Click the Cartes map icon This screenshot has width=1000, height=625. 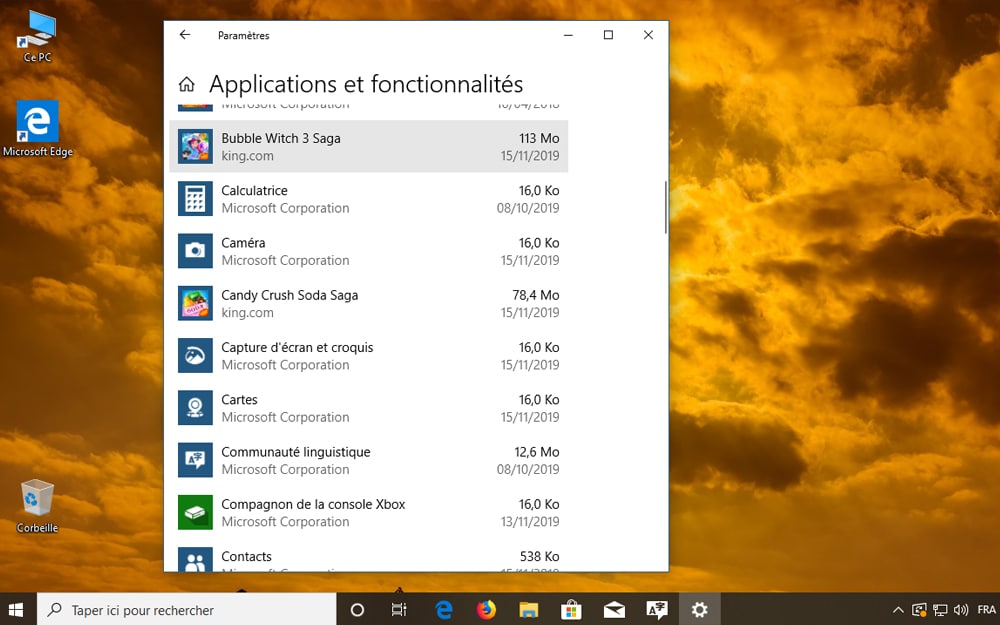(x=195, y=408)
